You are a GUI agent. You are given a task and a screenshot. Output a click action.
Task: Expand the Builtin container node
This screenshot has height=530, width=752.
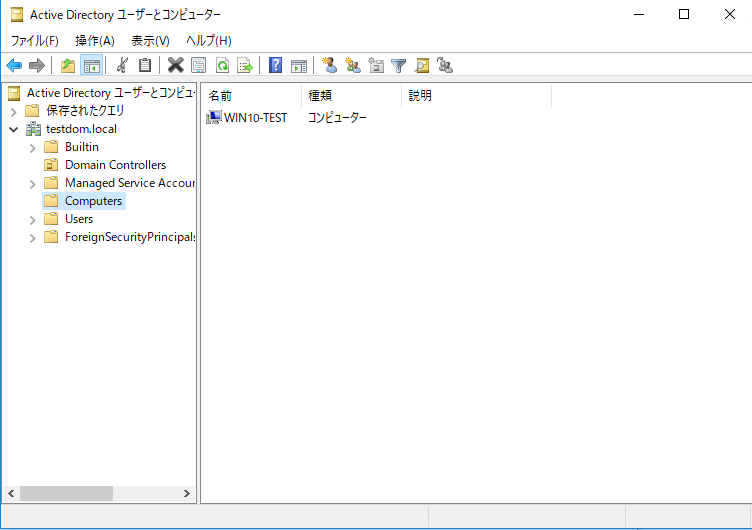(x=33, y=147)
